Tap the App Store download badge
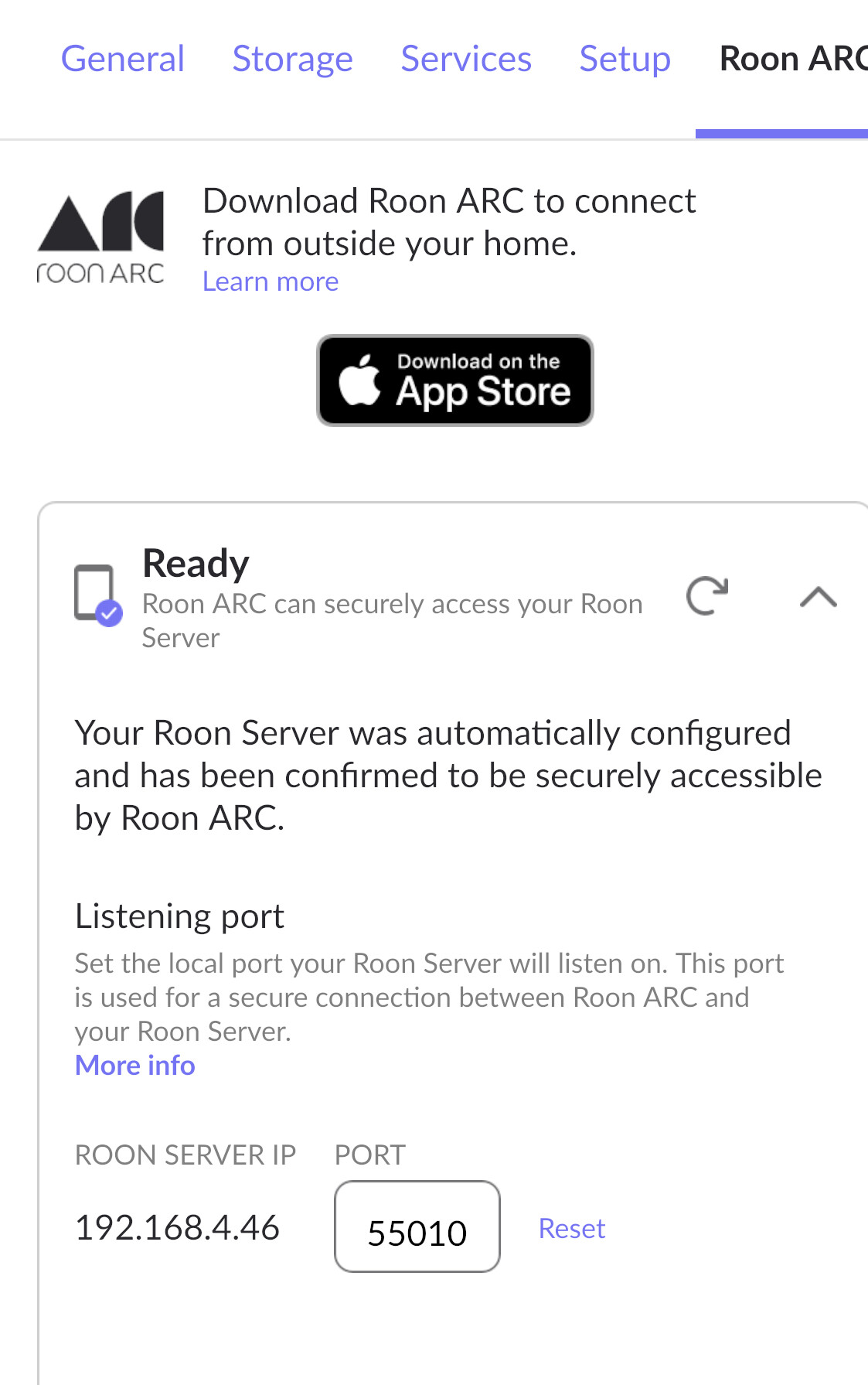This screenshot has width=868, height=1385. (x=454, y=380)
